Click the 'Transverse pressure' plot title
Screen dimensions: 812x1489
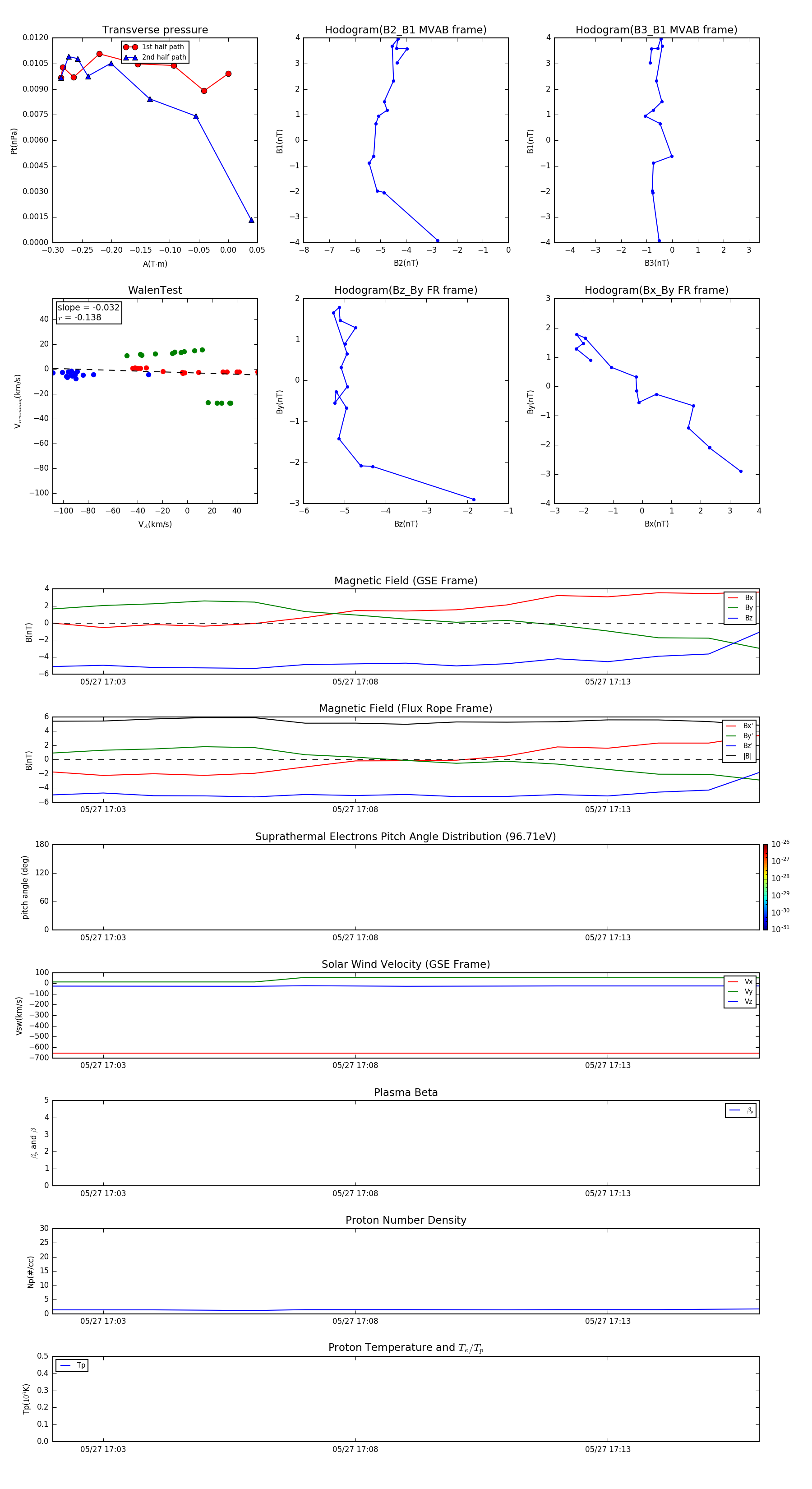pos(155,29)
